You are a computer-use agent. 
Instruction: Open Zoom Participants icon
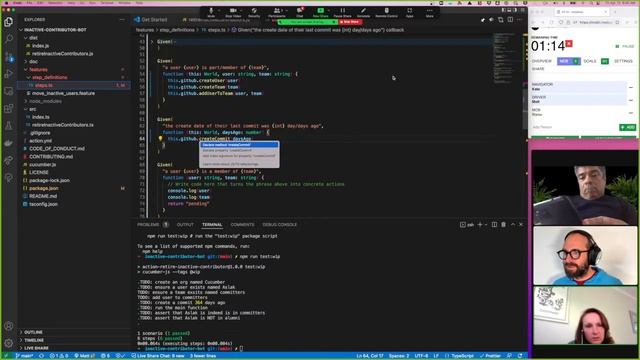point(277,12)
